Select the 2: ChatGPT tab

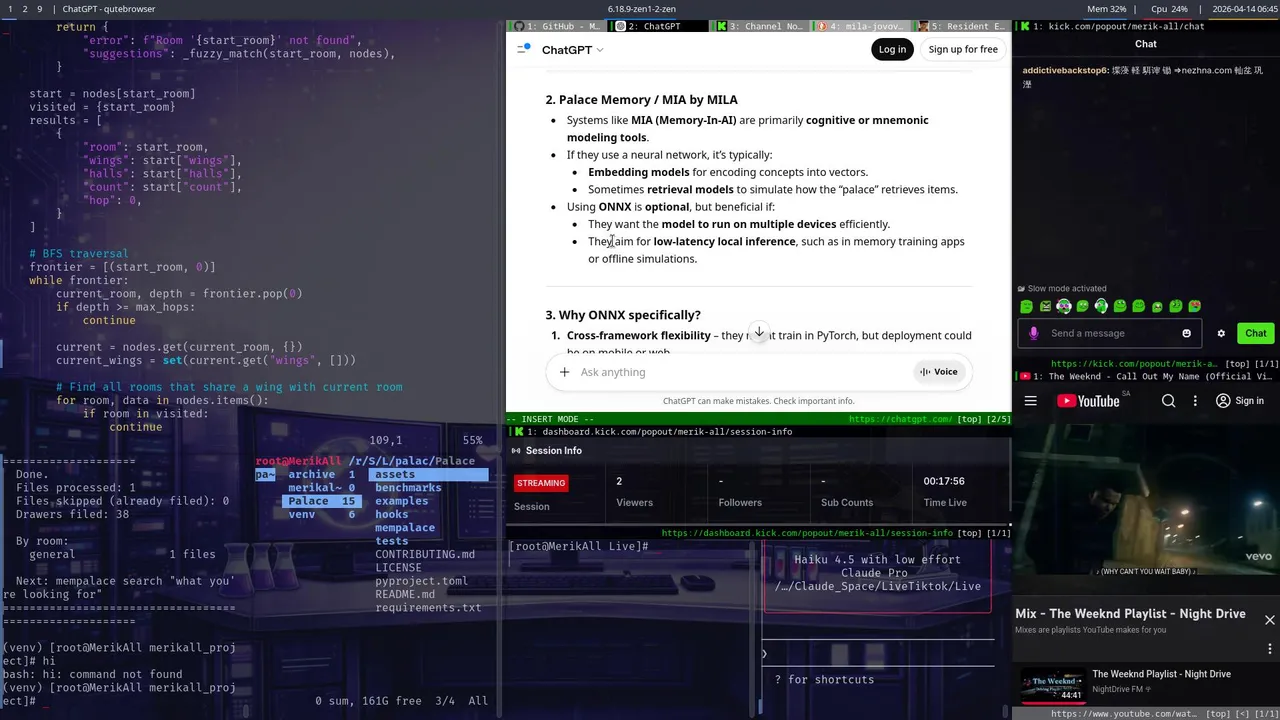click(x=658, y=26)
